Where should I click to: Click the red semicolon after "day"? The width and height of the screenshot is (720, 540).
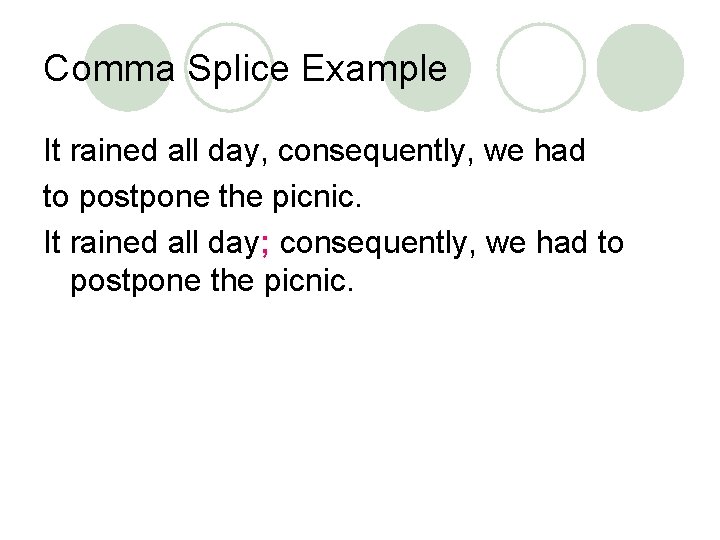pos(265,245)
